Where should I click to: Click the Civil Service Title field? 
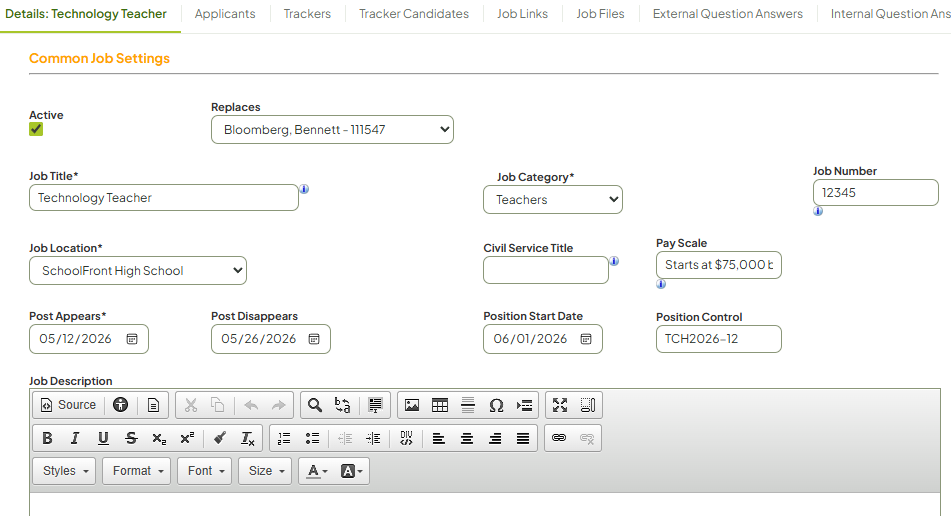546,270
